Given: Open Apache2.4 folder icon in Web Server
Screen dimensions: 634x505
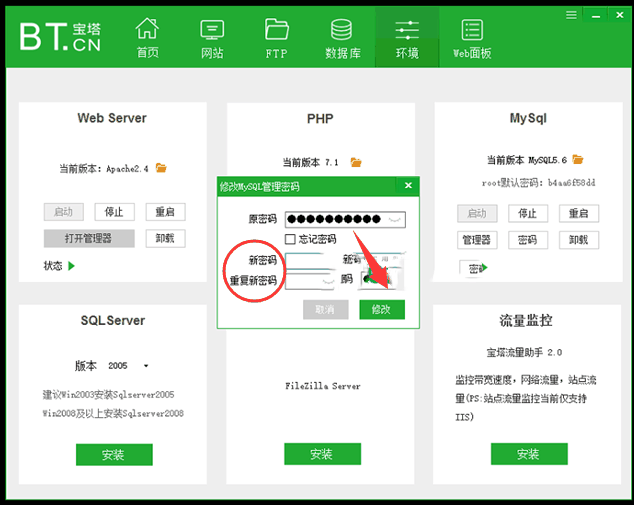Looking at the screenshot, I should pos(161,168).
